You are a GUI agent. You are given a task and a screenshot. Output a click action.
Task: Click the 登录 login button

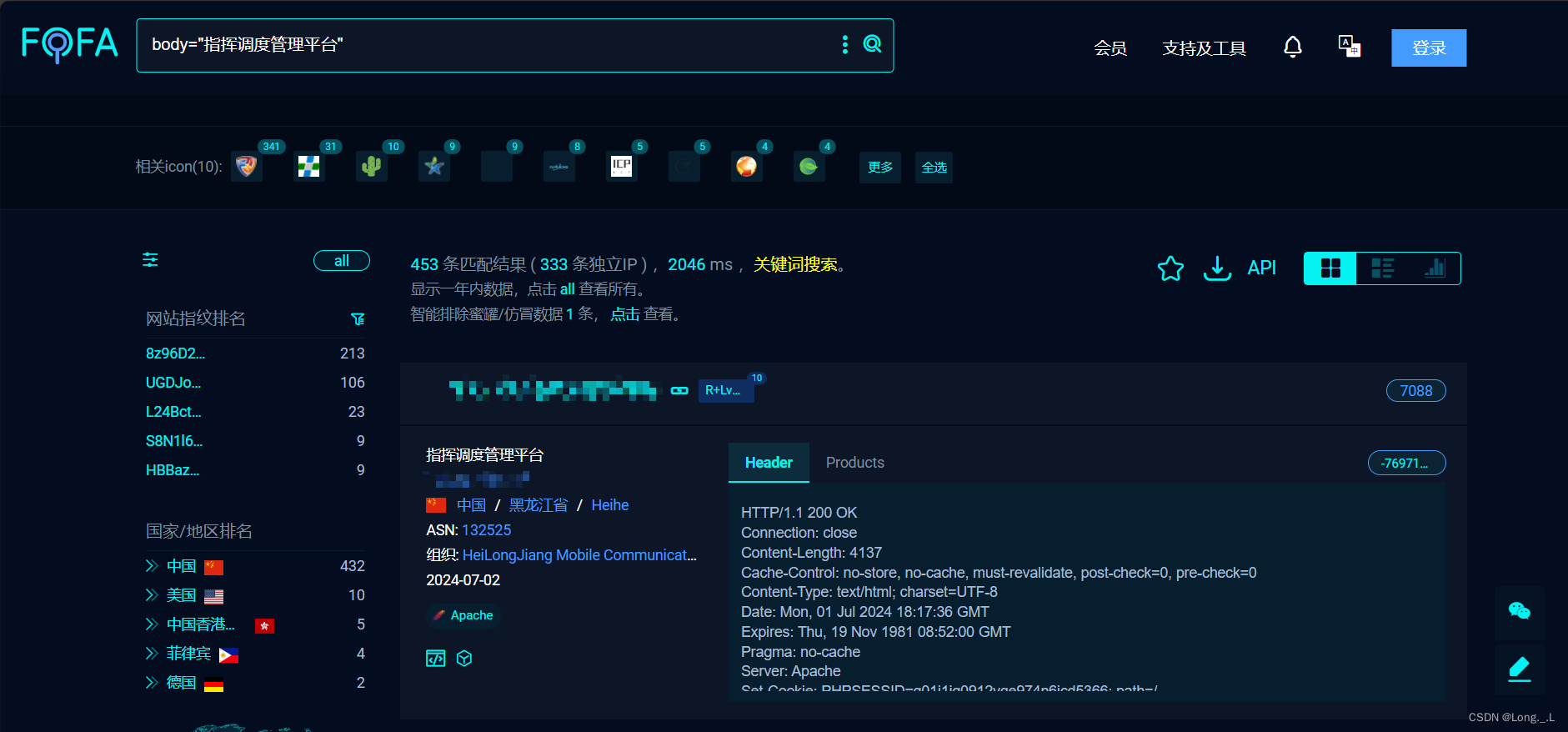1429,48
